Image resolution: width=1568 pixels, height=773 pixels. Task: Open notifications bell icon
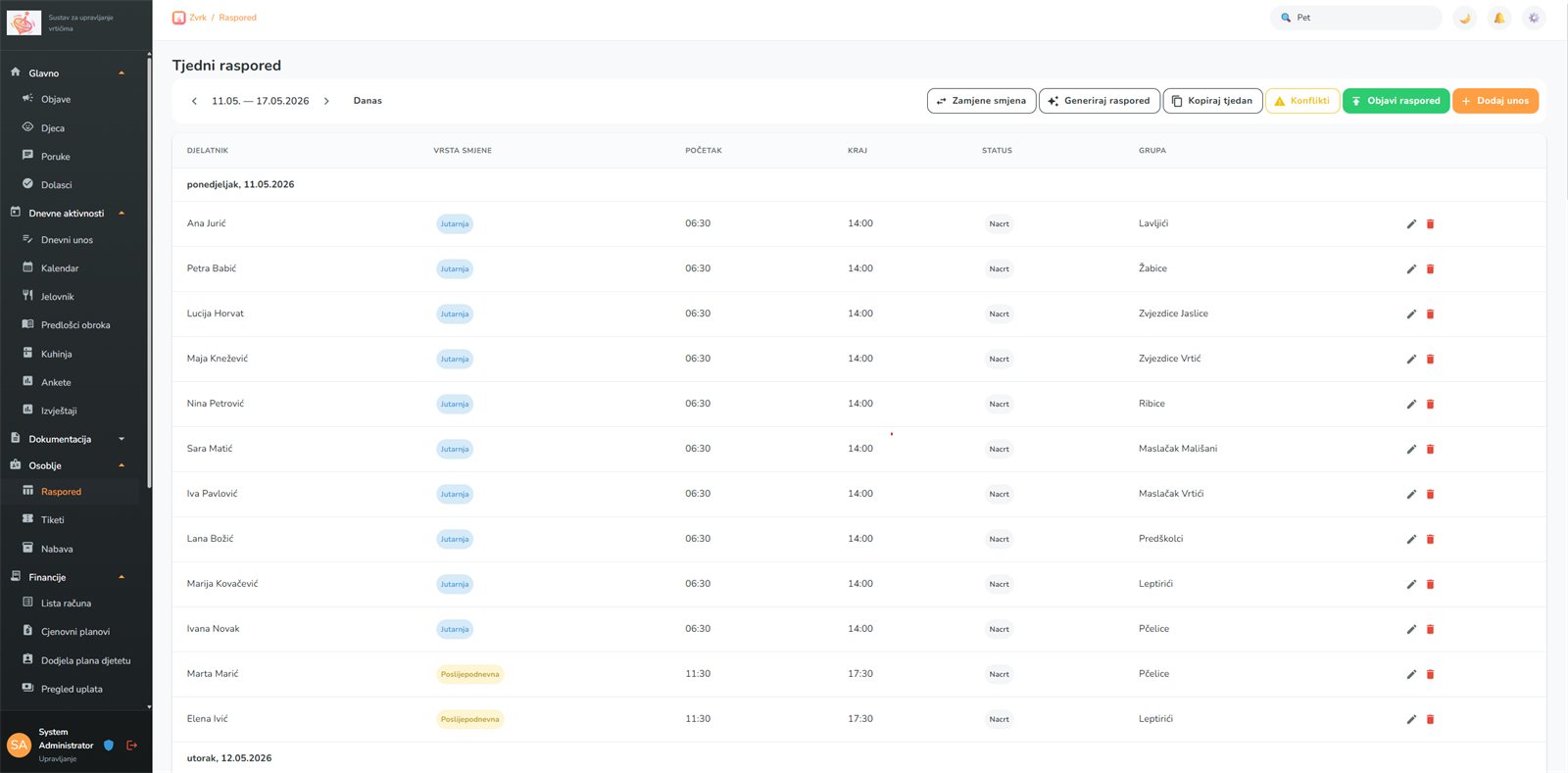tap(1498, 18)
